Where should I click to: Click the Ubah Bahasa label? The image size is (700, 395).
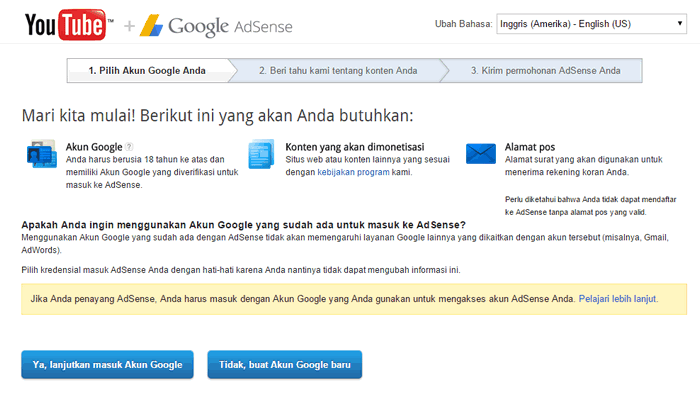(x=463, y=24)
